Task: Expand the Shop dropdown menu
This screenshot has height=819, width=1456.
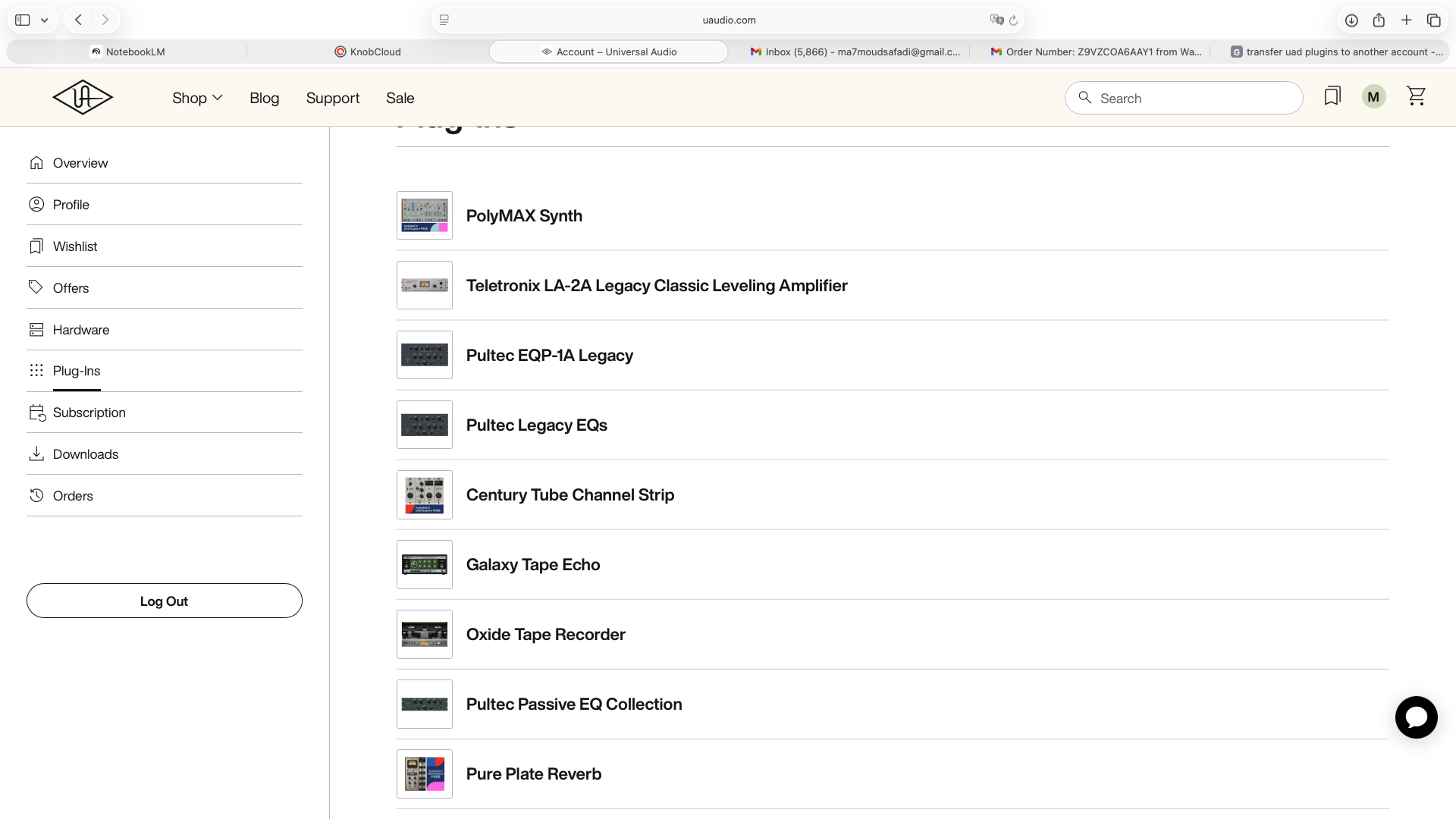Action: (197, 98)
